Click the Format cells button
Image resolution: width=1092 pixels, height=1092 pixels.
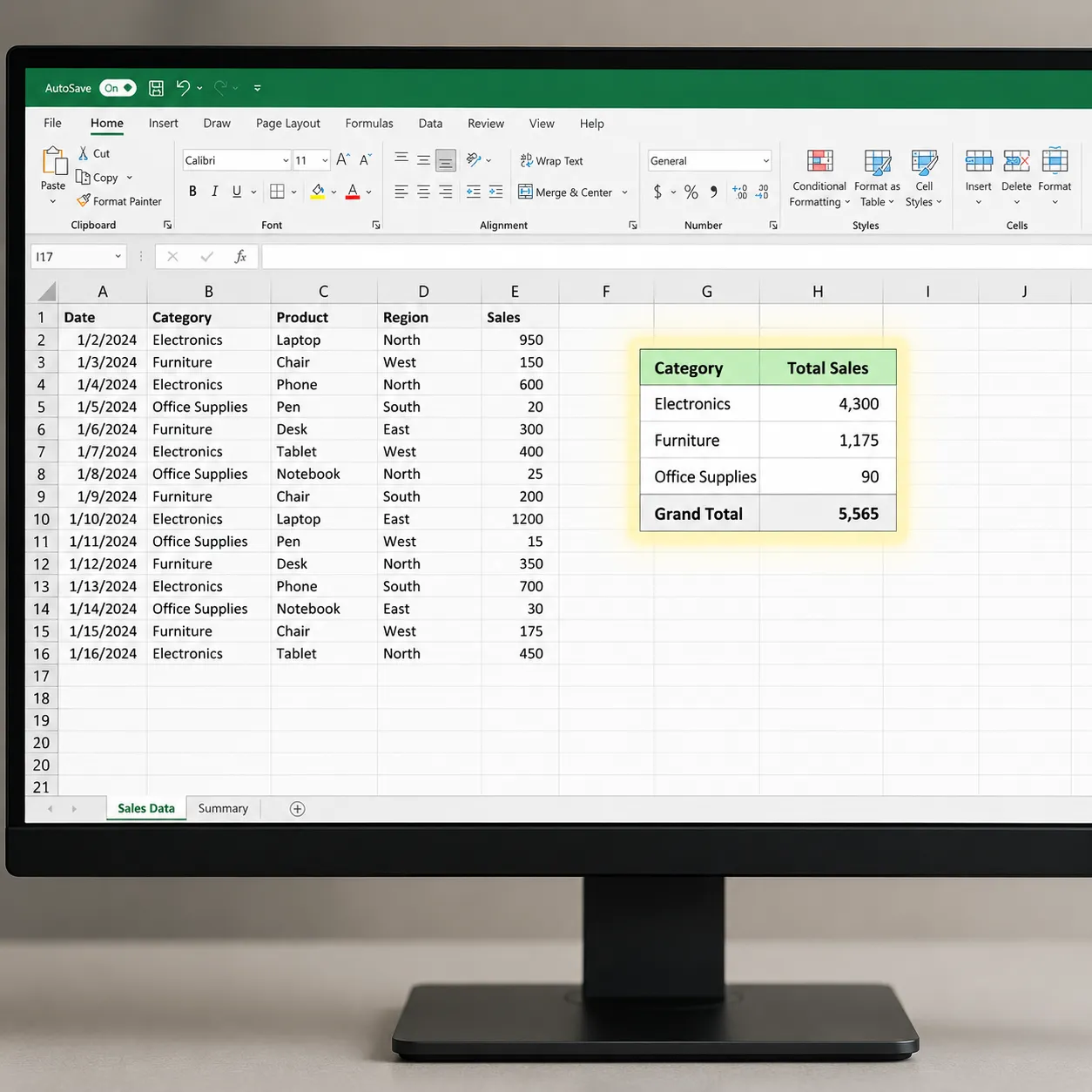point(1055,177)
